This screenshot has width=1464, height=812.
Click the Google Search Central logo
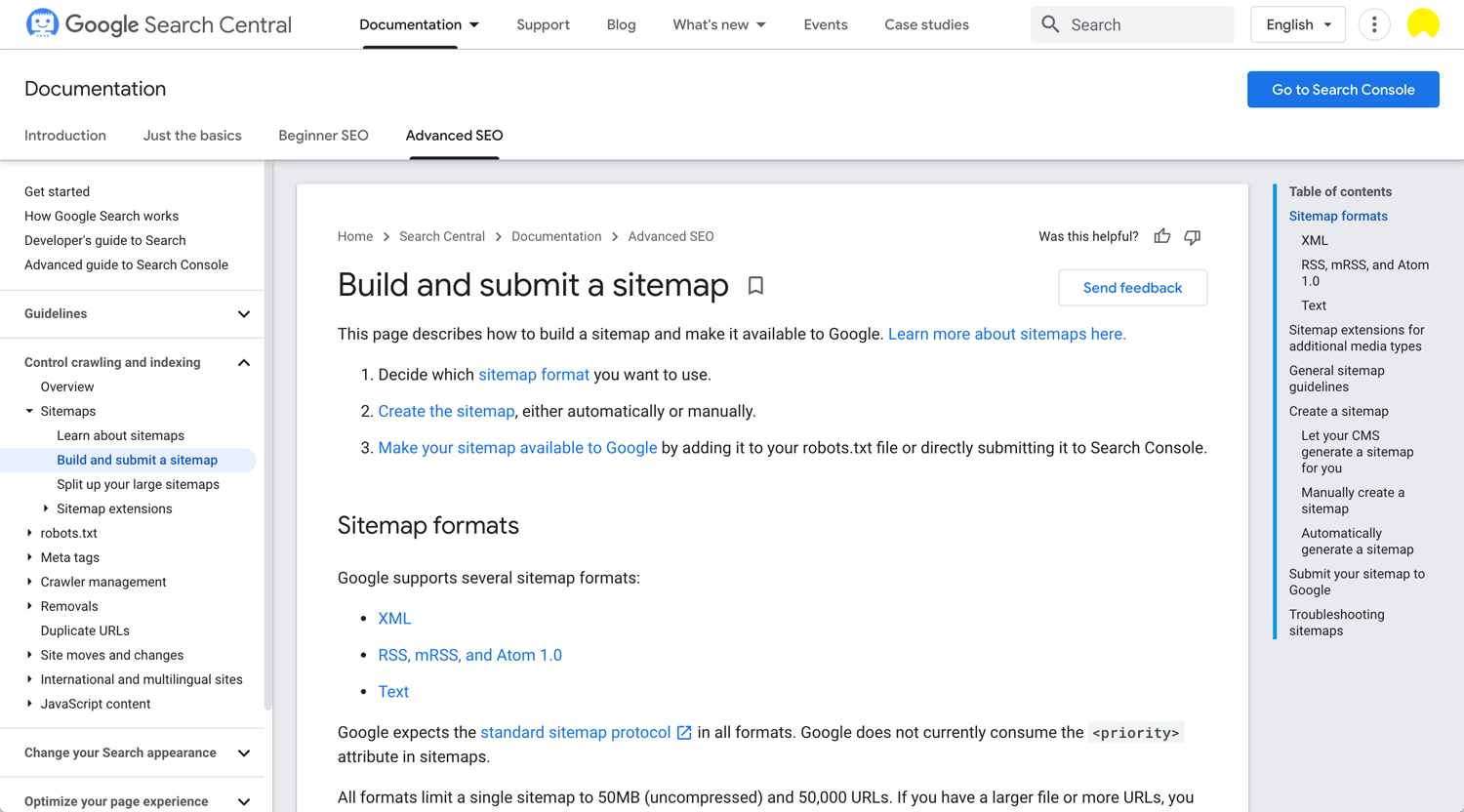coord(159,24)
